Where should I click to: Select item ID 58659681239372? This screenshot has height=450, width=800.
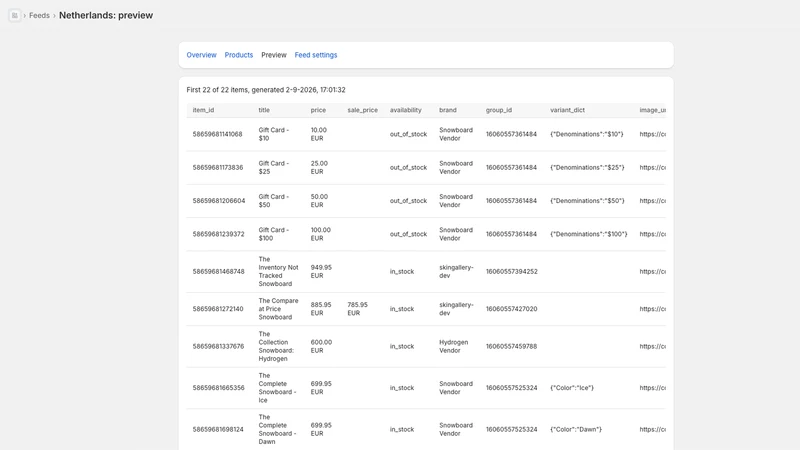pyautogui.click(x=218, y=234)
